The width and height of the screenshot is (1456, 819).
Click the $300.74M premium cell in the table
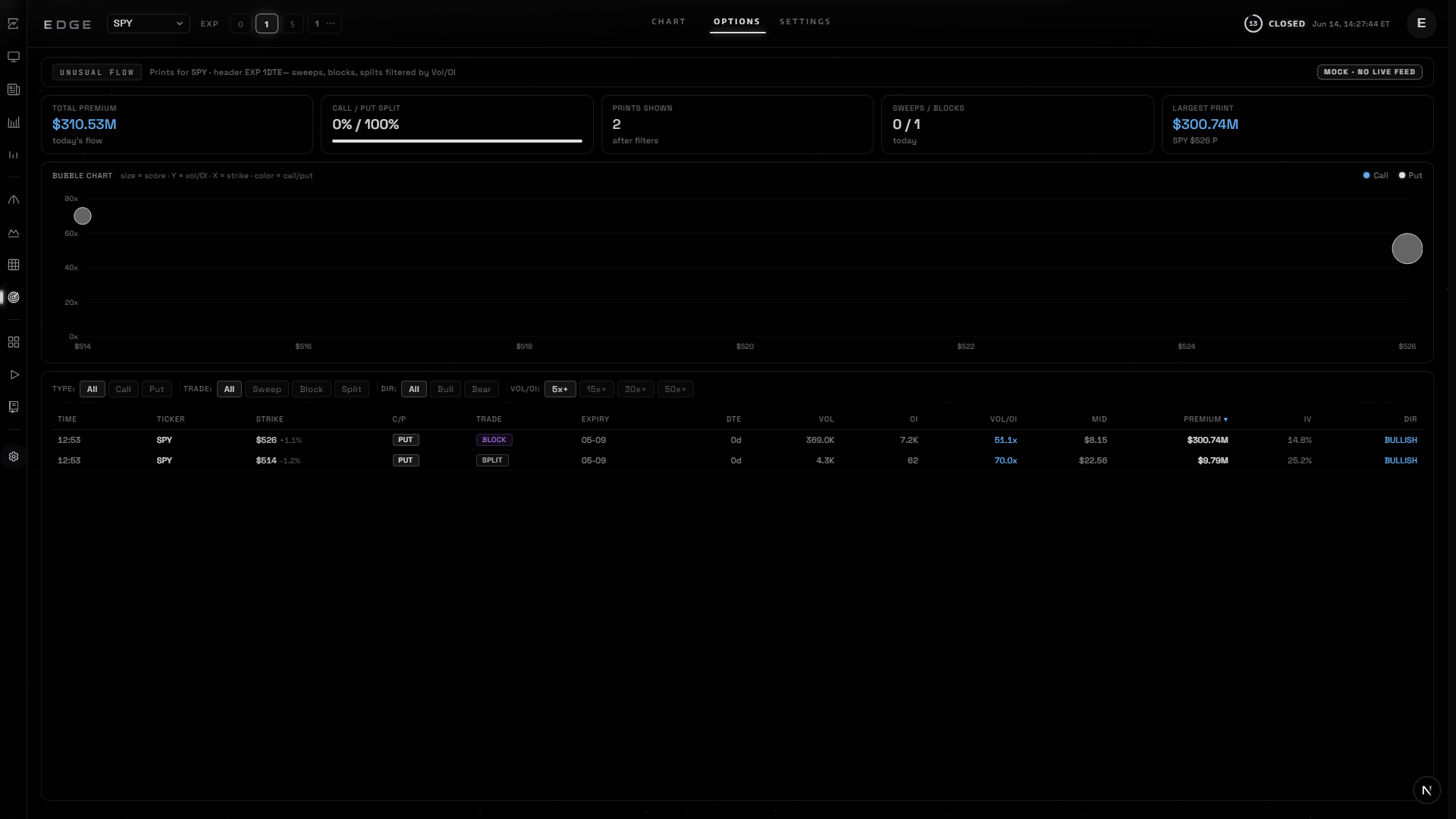point(1207,440)
